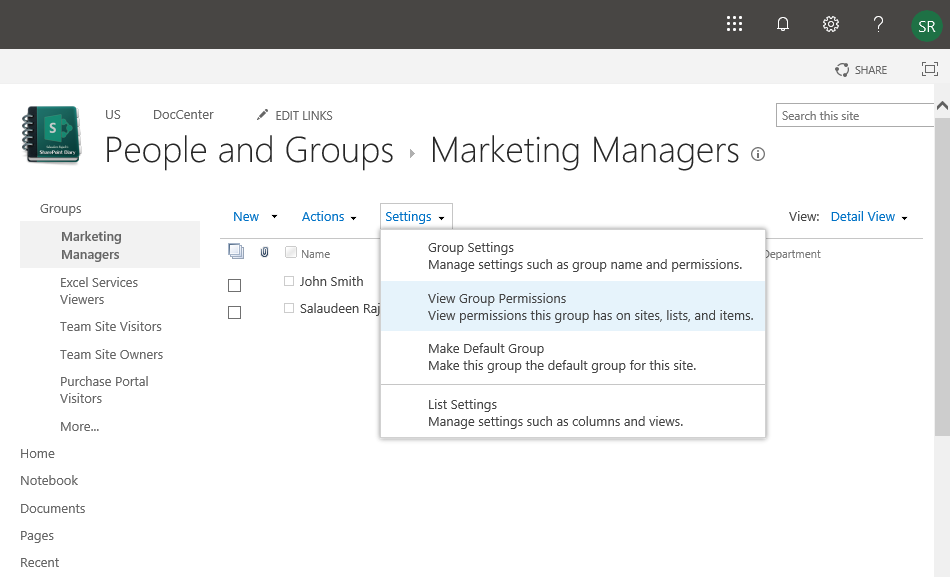The image size is (950, 577).
Task: Open help with the question mark icon
Action: [878, 23]
